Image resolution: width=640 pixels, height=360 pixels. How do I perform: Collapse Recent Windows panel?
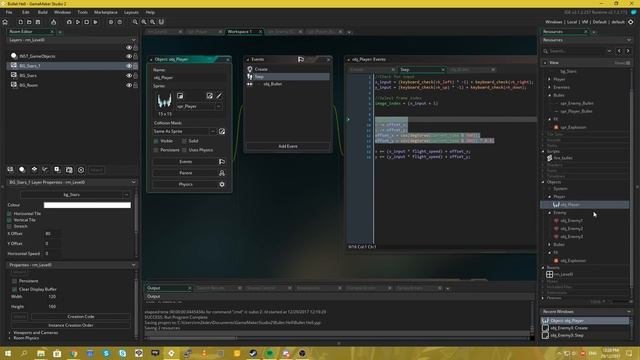coord(629,311)
